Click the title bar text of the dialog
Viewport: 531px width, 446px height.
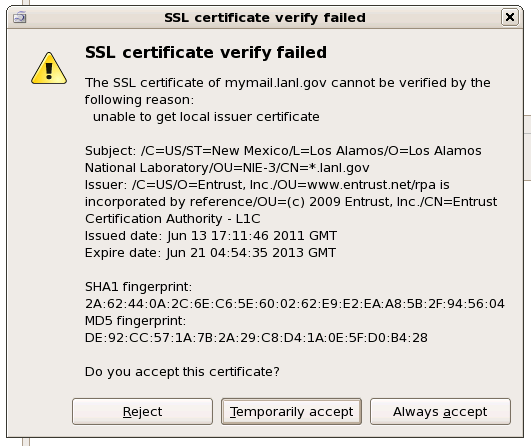pos(265,18)
